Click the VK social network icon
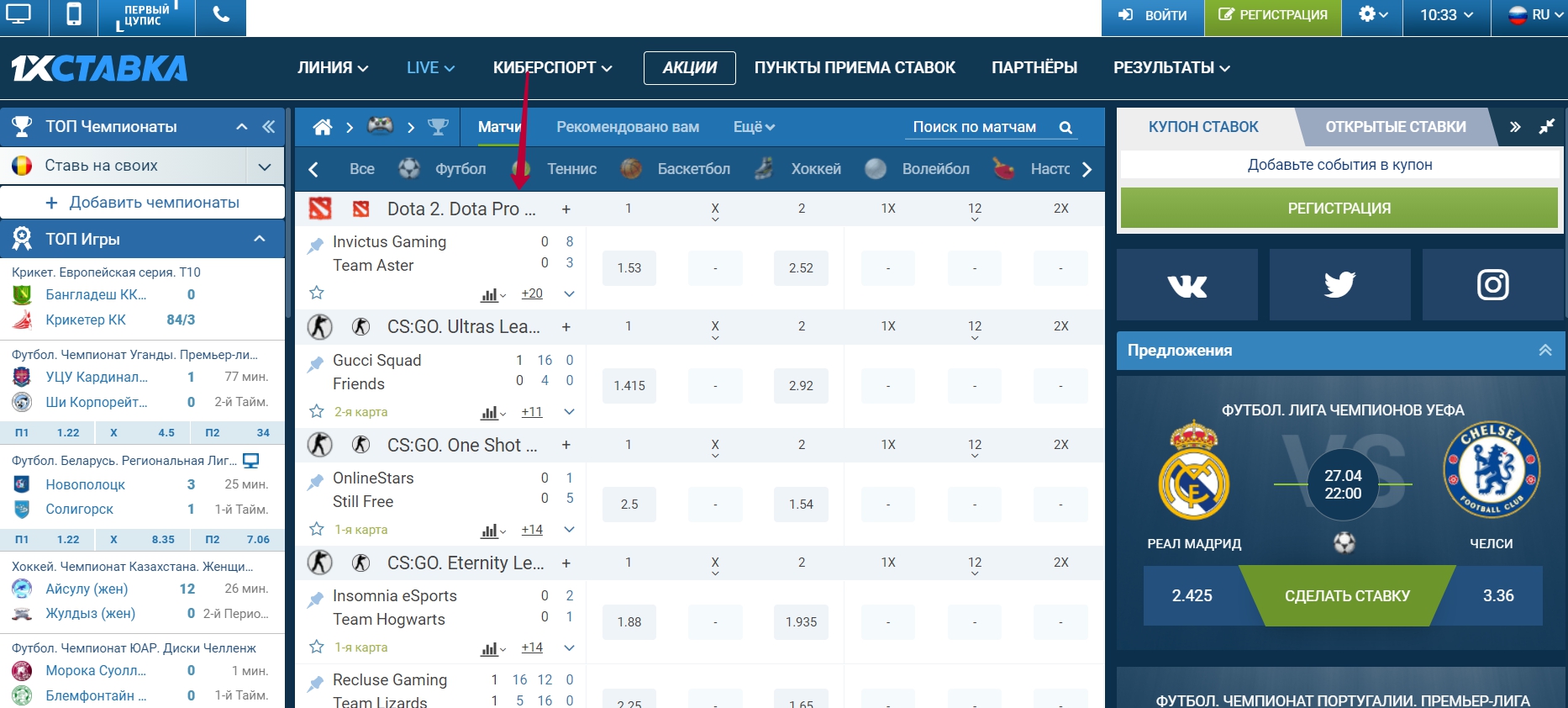The height and width of the screenshot is (708, 1568). 1187,285
